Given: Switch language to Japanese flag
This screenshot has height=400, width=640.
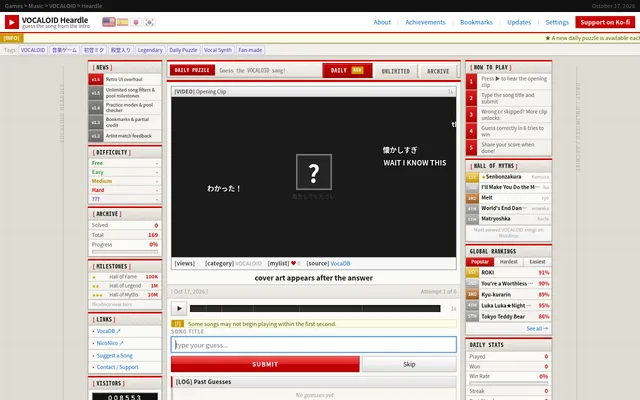Looking at the screenshot, I should click(x=136, y=22).
